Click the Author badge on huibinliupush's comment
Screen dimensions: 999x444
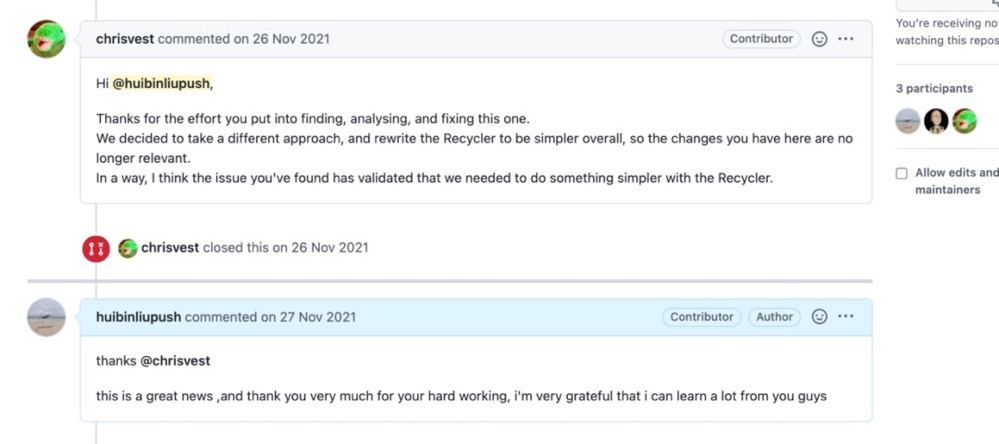tap(774, 317)
